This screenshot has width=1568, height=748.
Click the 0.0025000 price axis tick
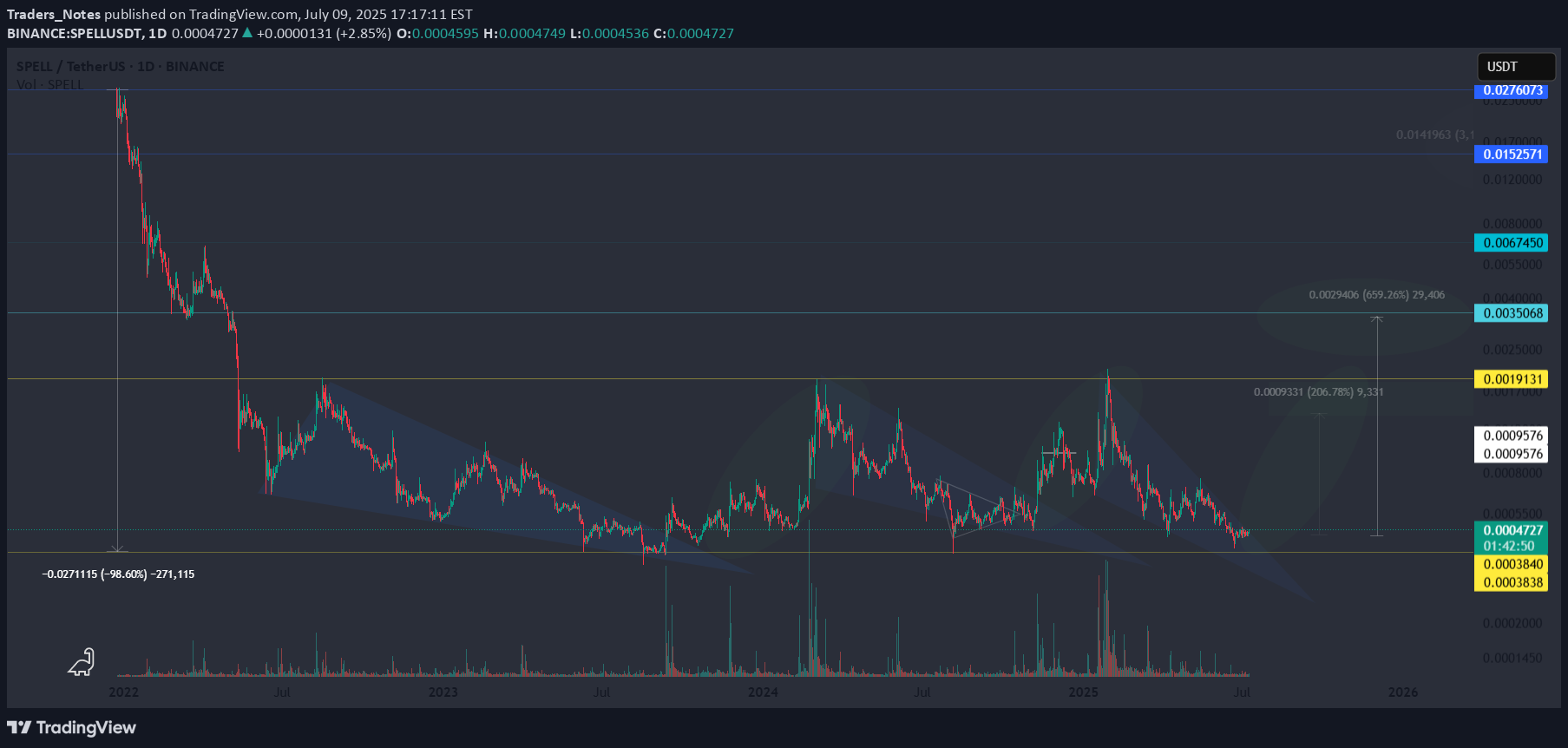pos(1512,350)
